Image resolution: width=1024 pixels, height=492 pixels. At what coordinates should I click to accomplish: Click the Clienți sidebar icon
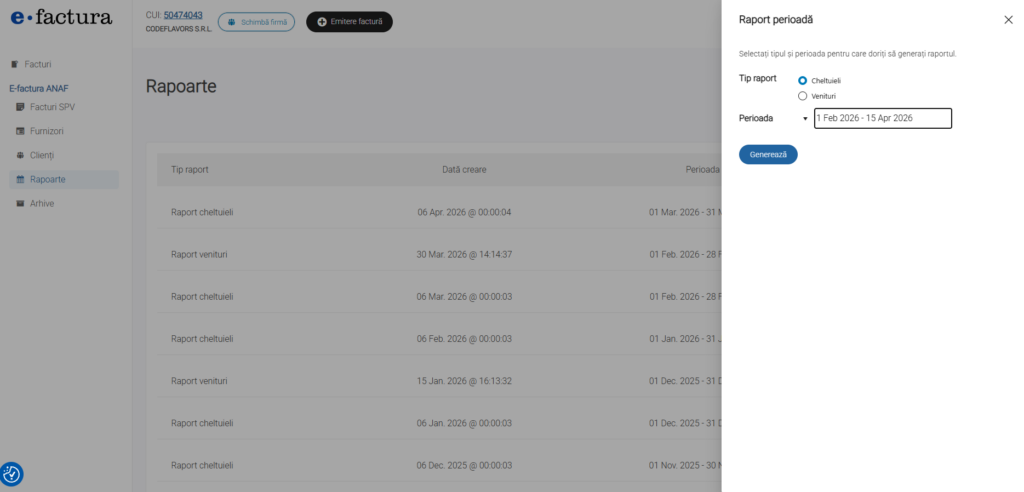coord(21,155)
